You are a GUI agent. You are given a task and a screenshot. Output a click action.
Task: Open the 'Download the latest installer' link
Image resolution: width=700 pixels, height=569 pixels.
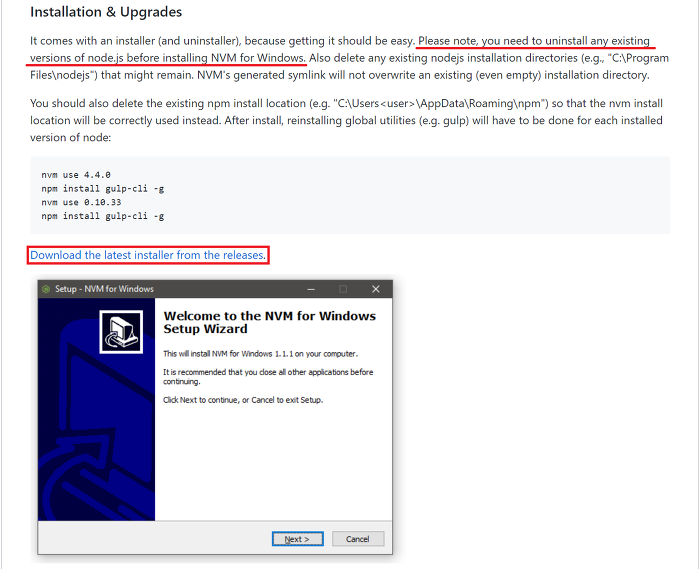point(148,255)
